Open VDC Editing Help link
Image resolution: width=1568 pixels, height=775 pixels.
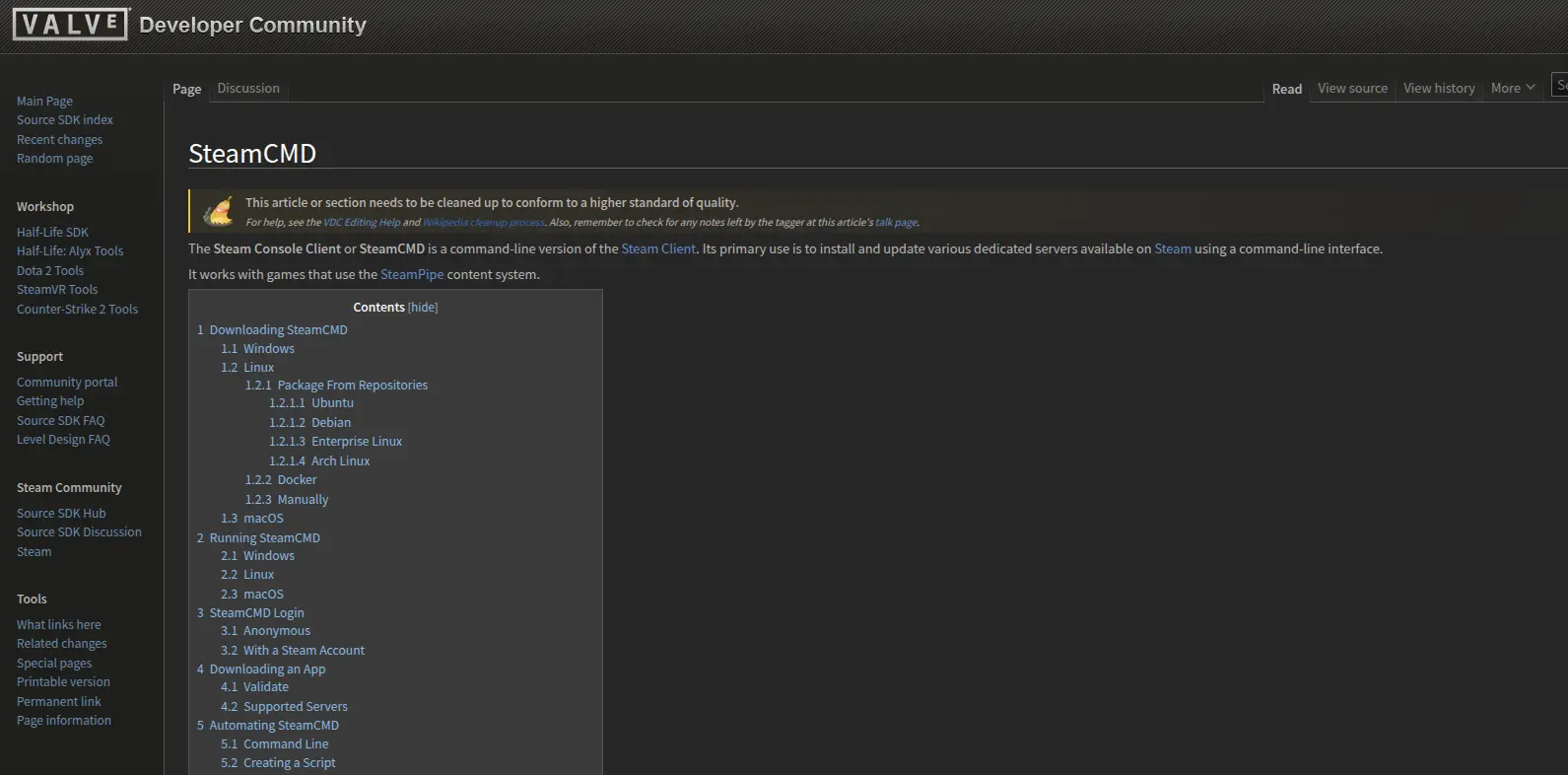362,222
